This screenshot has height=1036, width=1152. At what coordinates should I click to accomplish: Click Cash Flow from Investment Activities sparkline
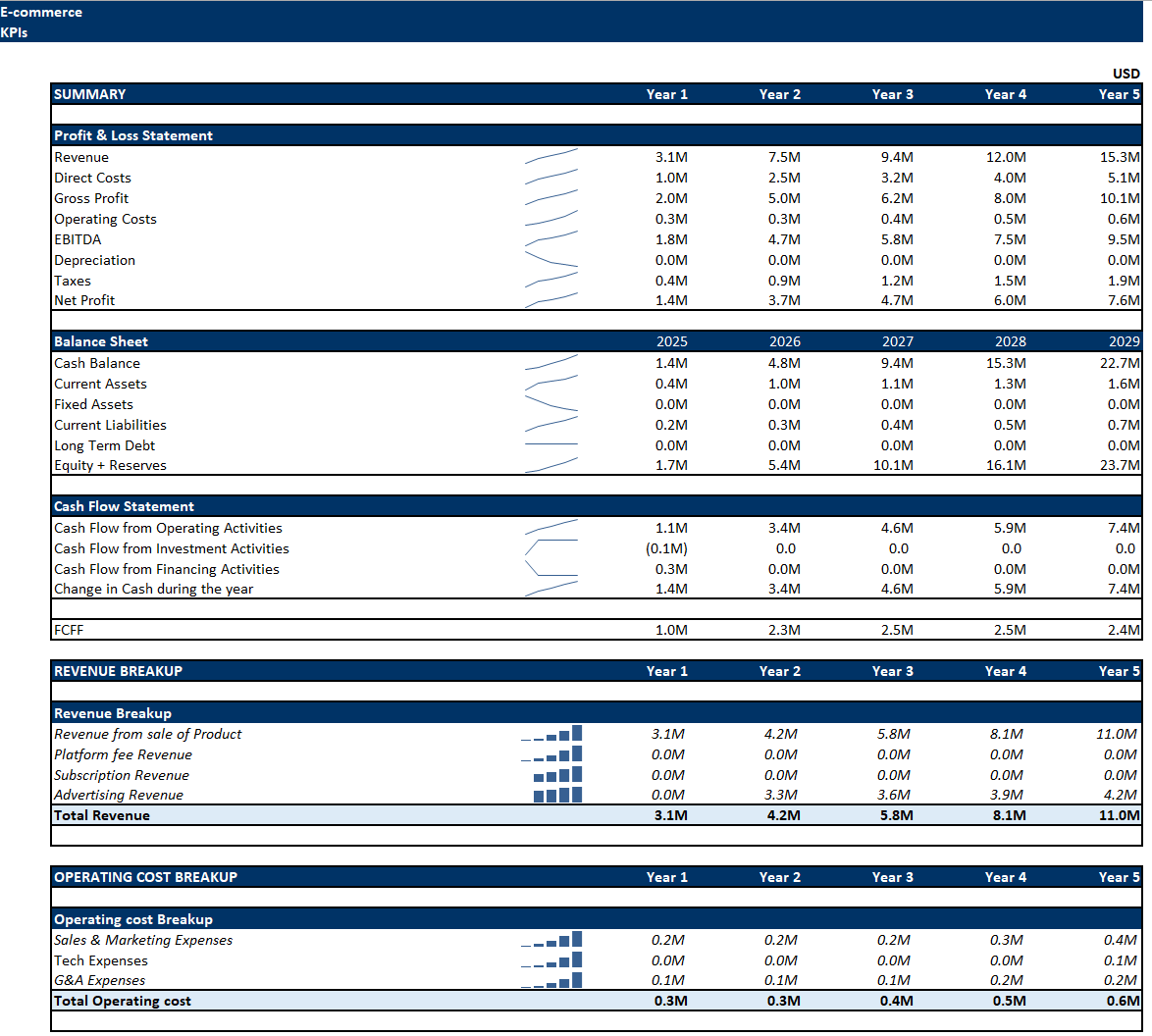pos(551,548)
